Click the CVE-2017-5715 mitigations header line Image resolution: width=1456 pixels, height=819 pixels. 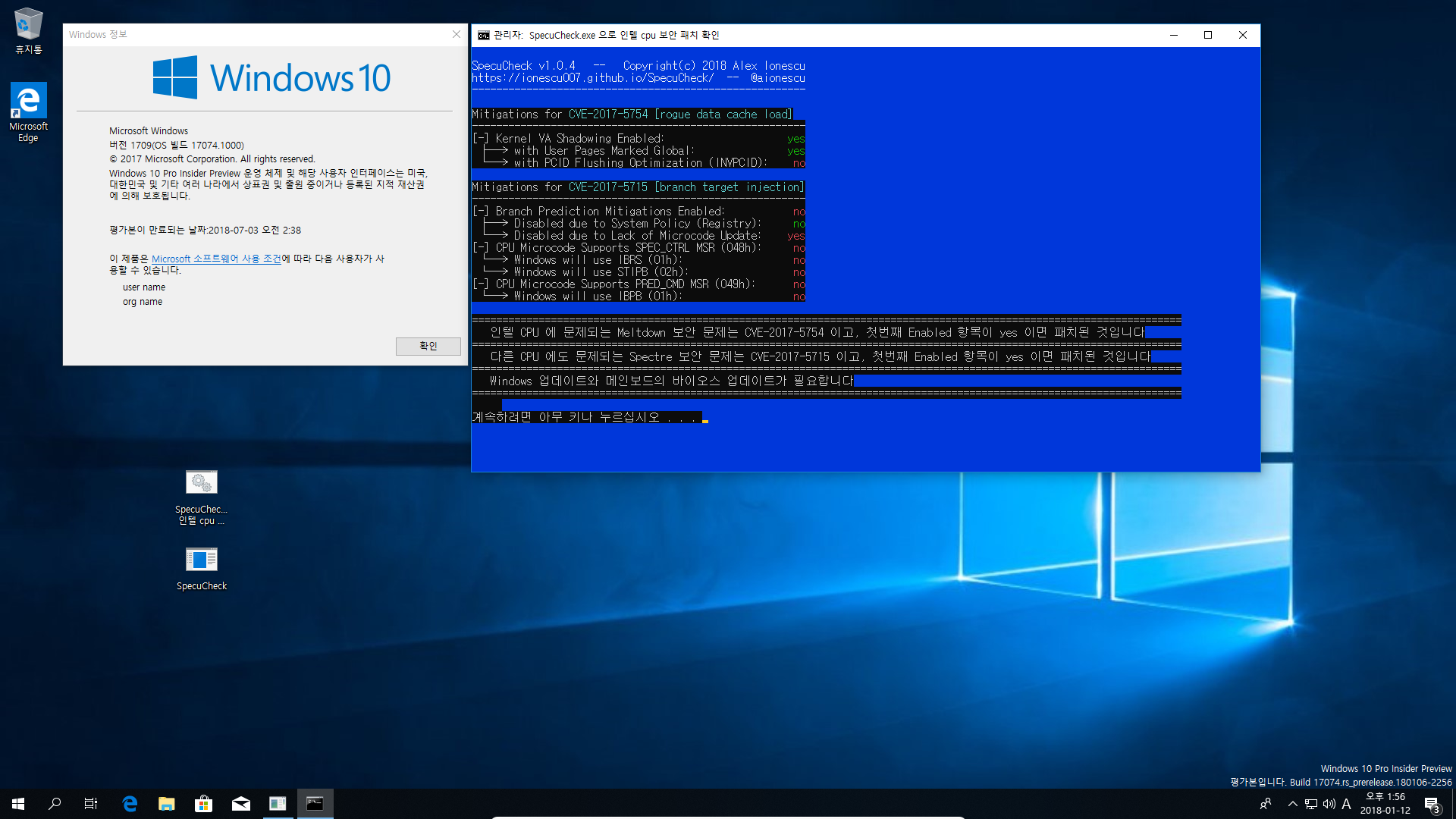638,187
